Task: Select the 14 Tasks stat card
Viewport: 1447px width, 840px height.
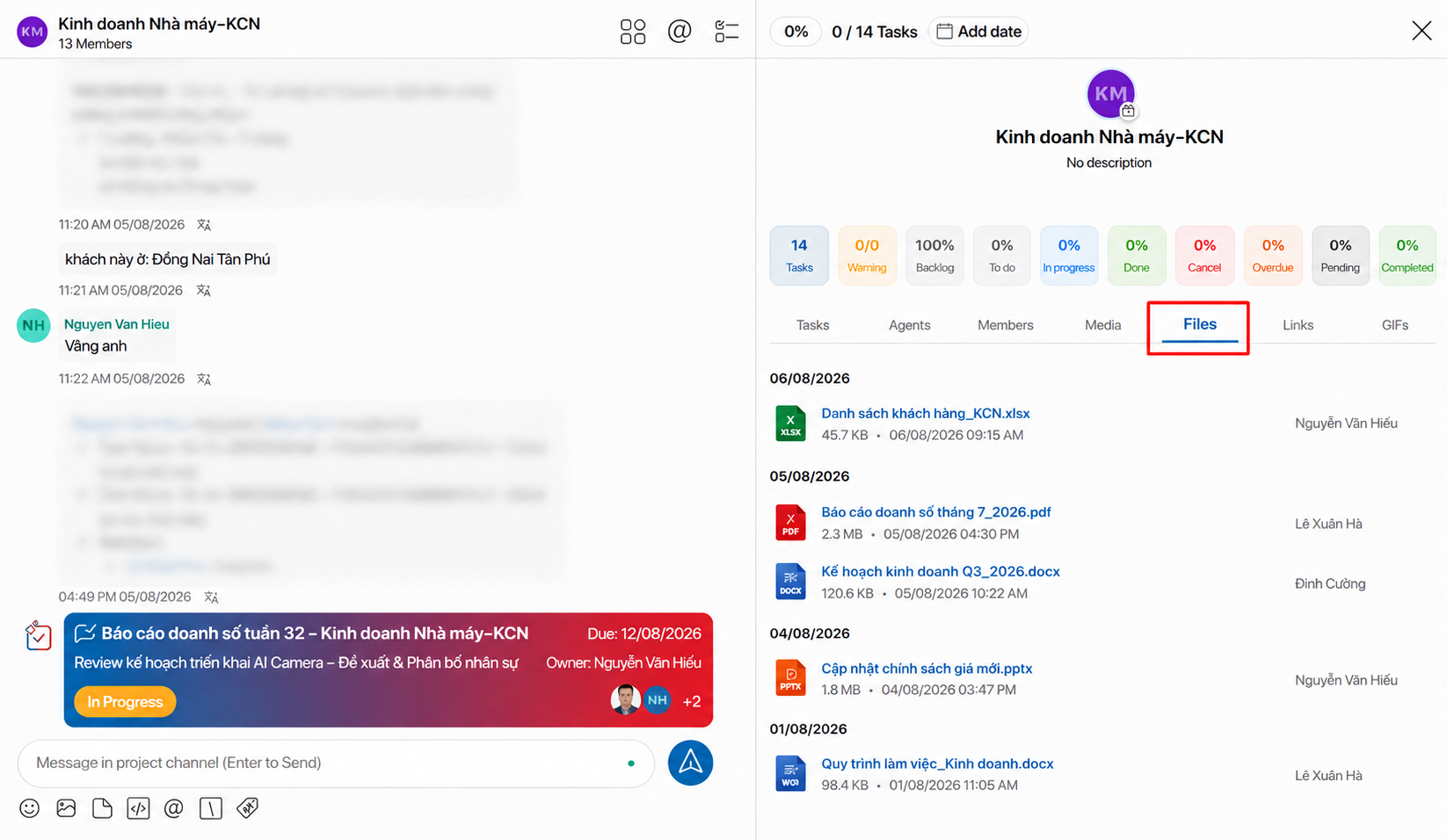Action: tap(799, 256)
